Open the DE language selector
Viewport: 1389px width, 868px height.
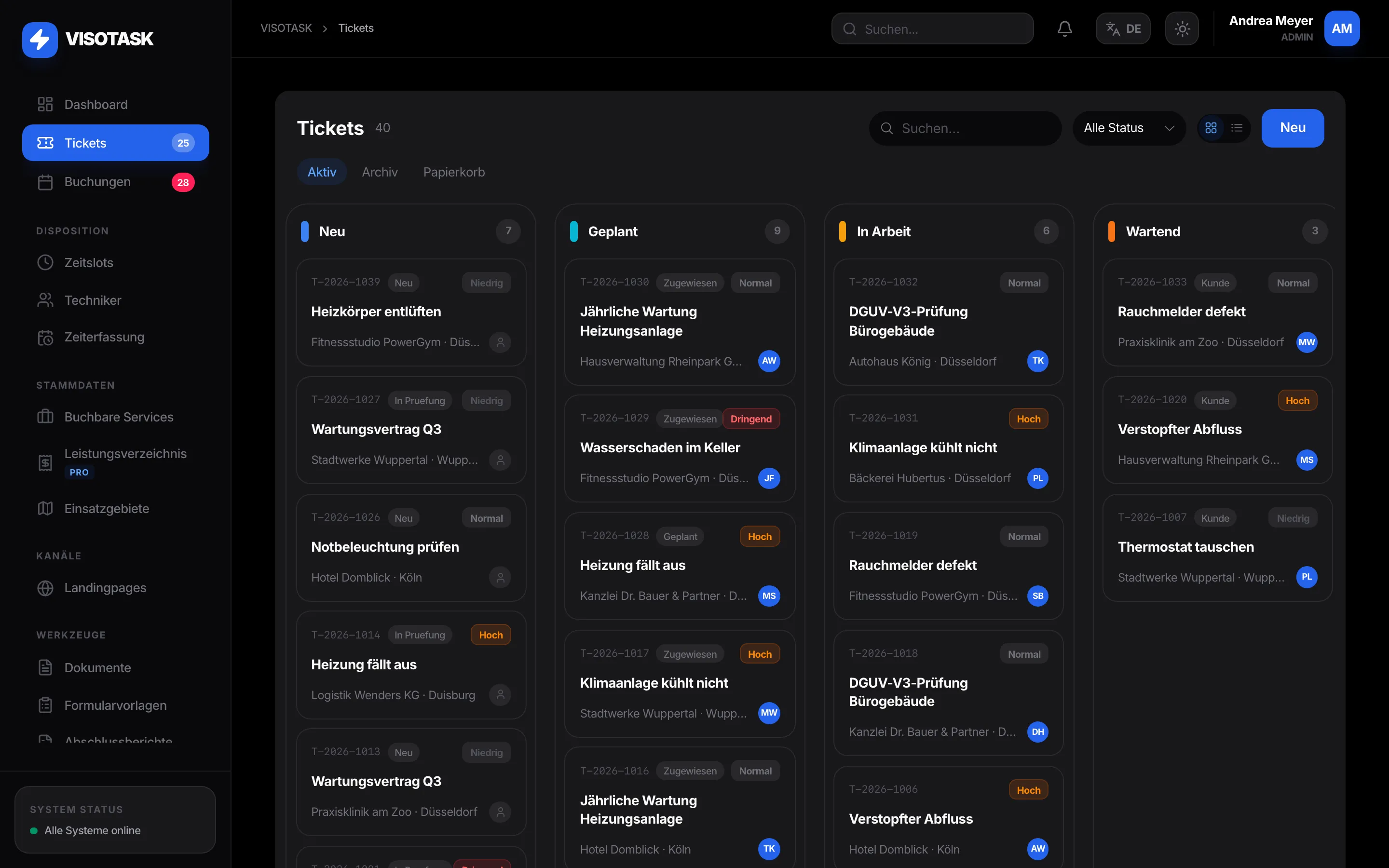1123,29
